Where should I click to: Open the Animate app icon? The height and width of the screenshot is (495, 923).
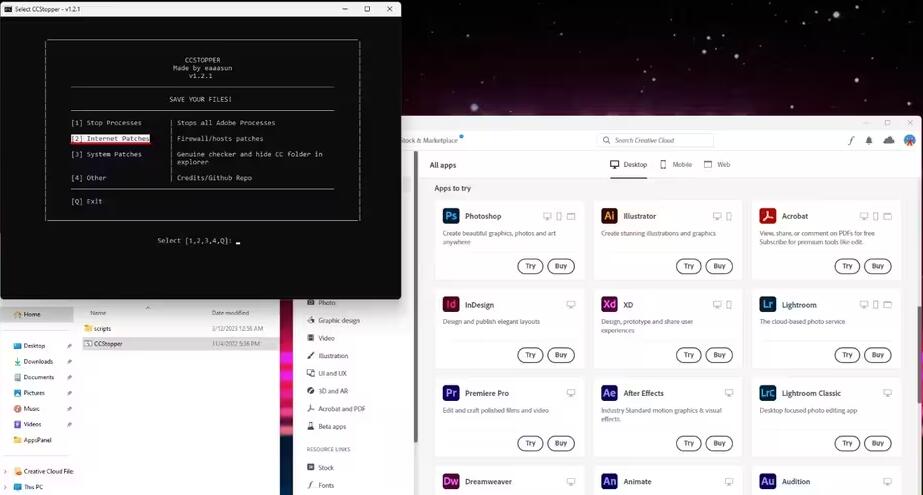click(x=609, y=481)
